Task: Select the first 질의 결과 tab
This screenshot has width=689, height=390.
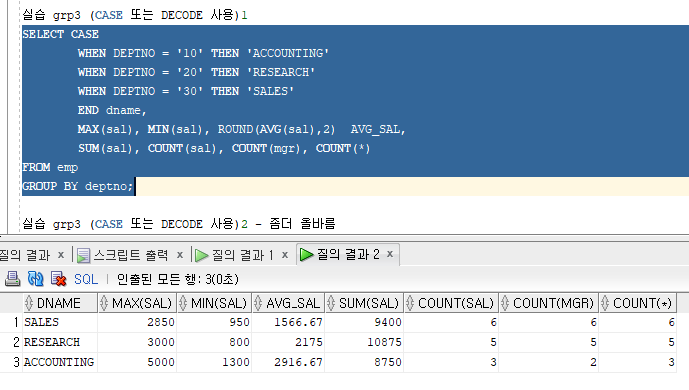Action: (25, 255)
